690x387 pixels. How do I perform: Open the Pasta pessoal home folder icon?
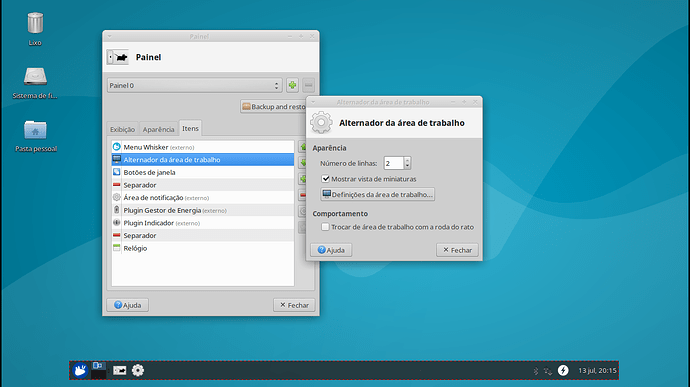click(35, 130)
